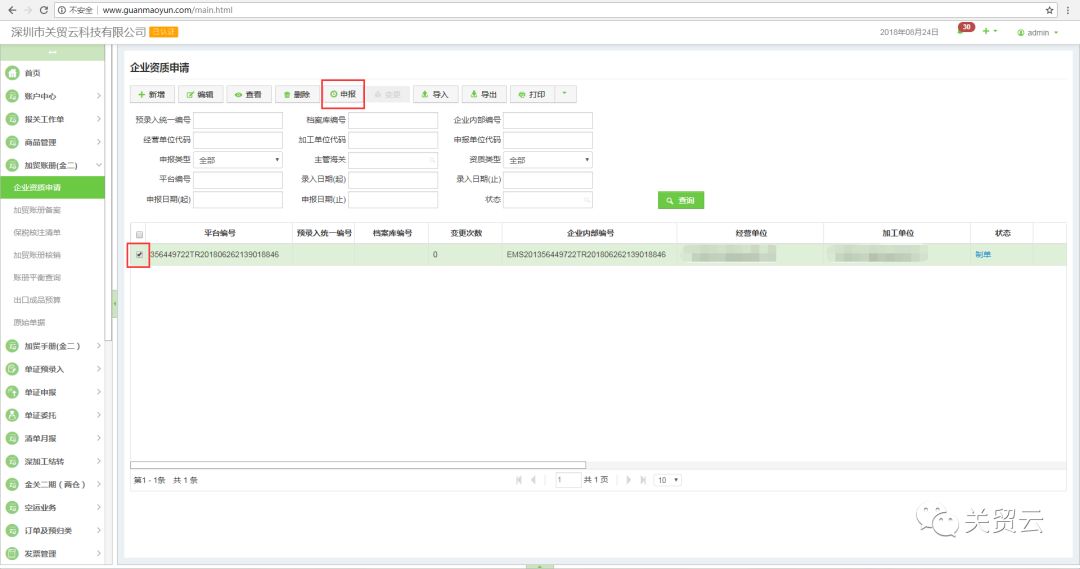Click the page number input box
1080x569 pixels.
(568, 479)
